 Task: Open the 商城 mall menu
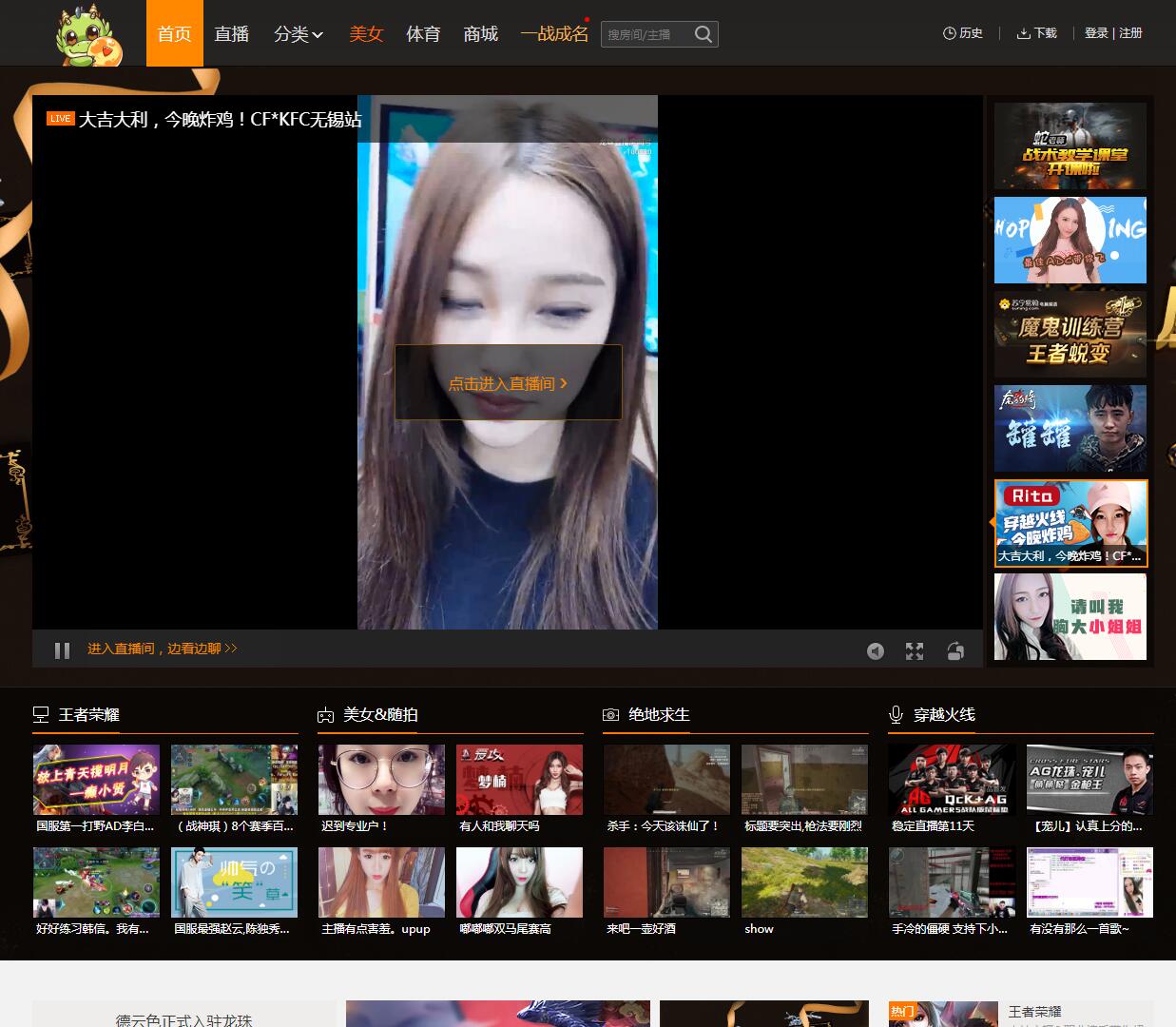481,34
